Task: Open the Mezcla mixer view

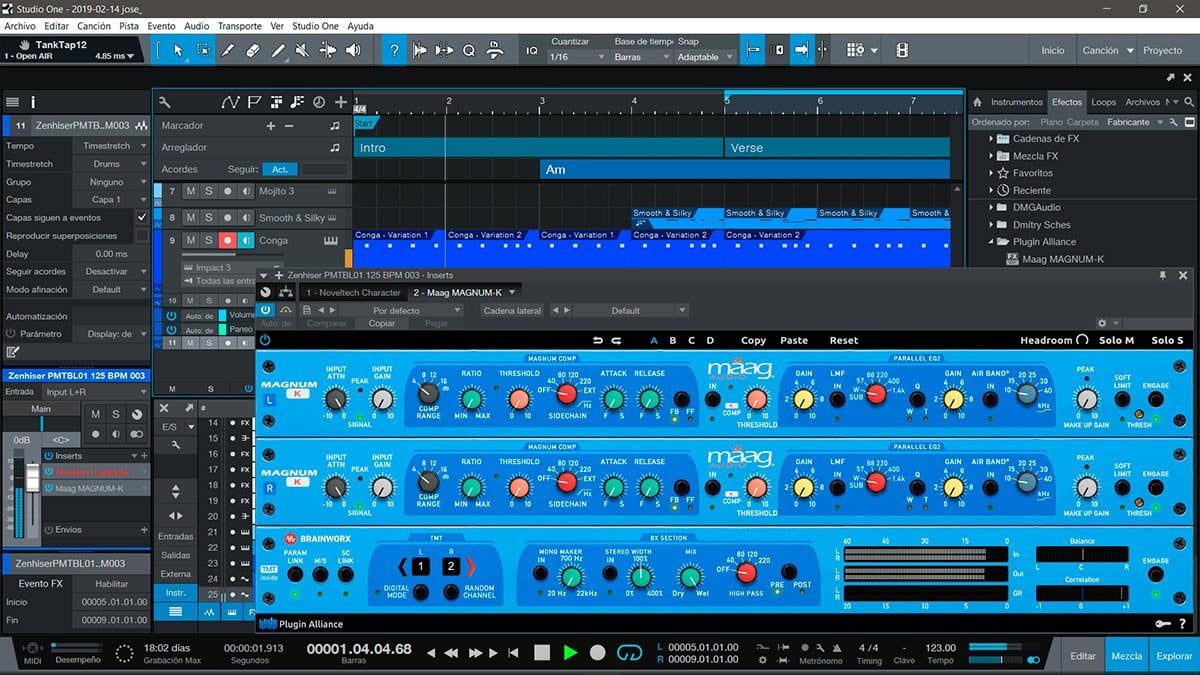Action: pyautogui.click(x=1127, y=656)
